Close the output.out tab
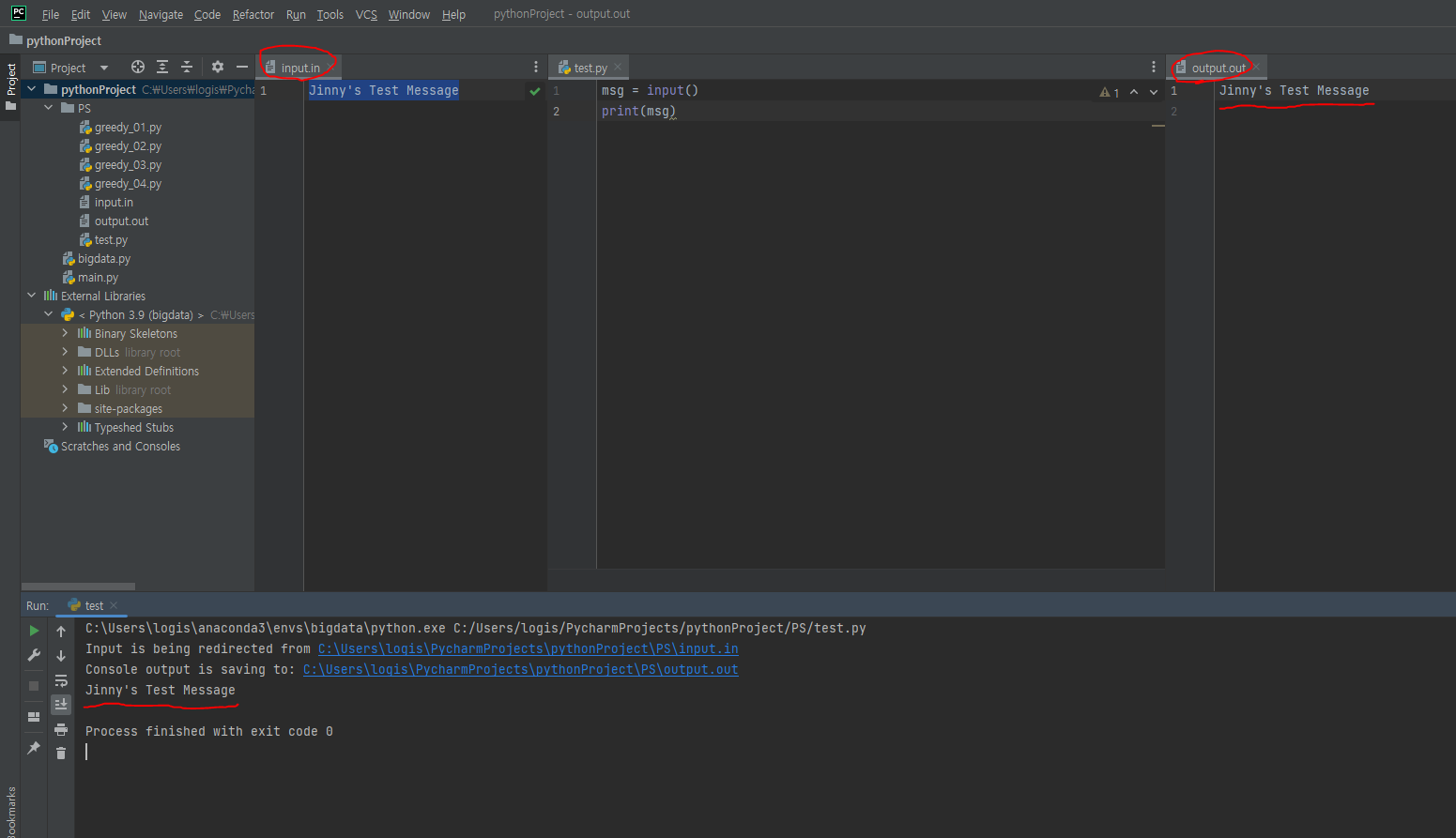This screenshot has width=1456, height=838. [1256, 68]
